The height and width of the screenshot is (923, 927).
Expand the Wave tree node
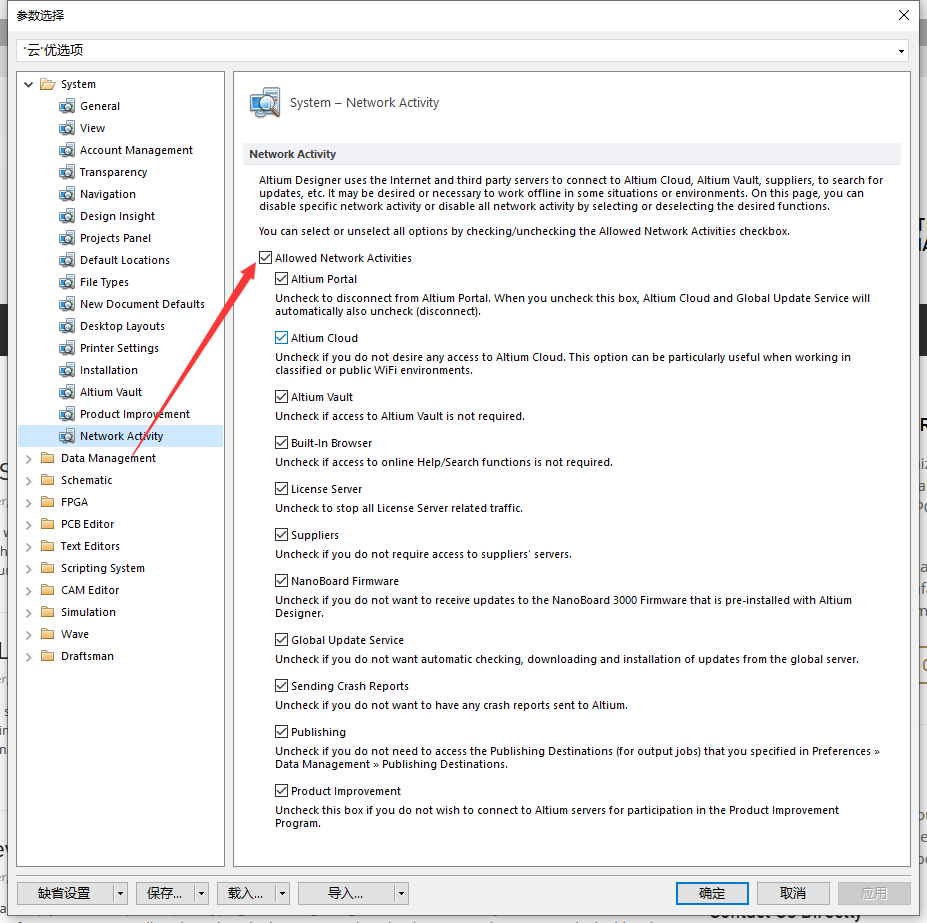click(28, 634)
